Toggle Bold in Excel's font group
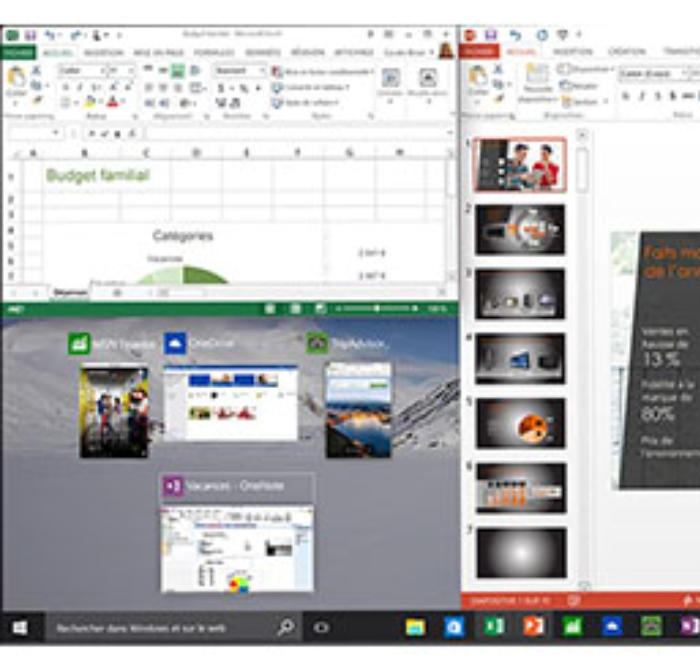 coord(66,88)
